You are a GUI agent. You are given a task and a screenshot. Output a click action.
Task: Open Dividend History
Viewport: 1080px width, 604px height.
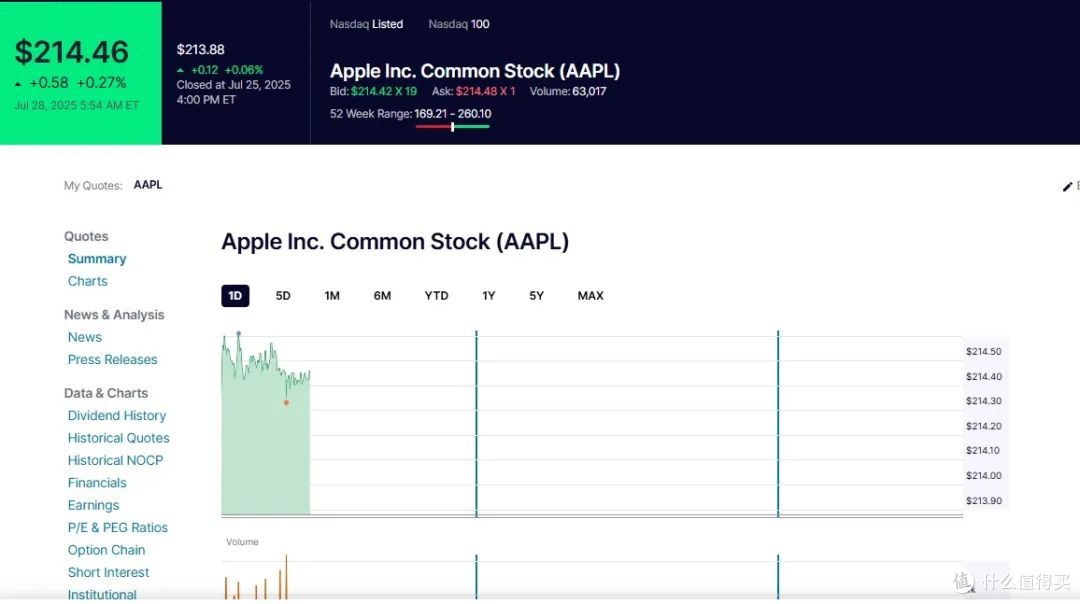click(x=117, y=415)
